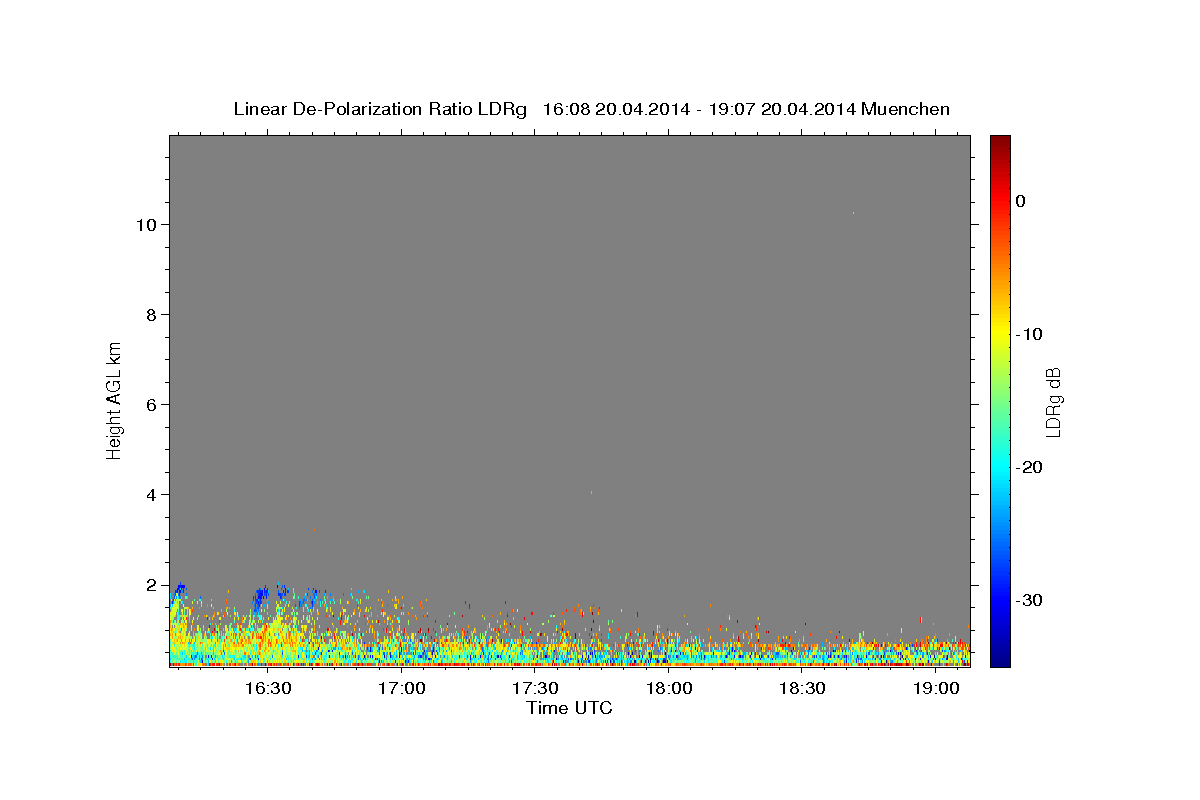Click the height tick label 4

coord(152,495)
